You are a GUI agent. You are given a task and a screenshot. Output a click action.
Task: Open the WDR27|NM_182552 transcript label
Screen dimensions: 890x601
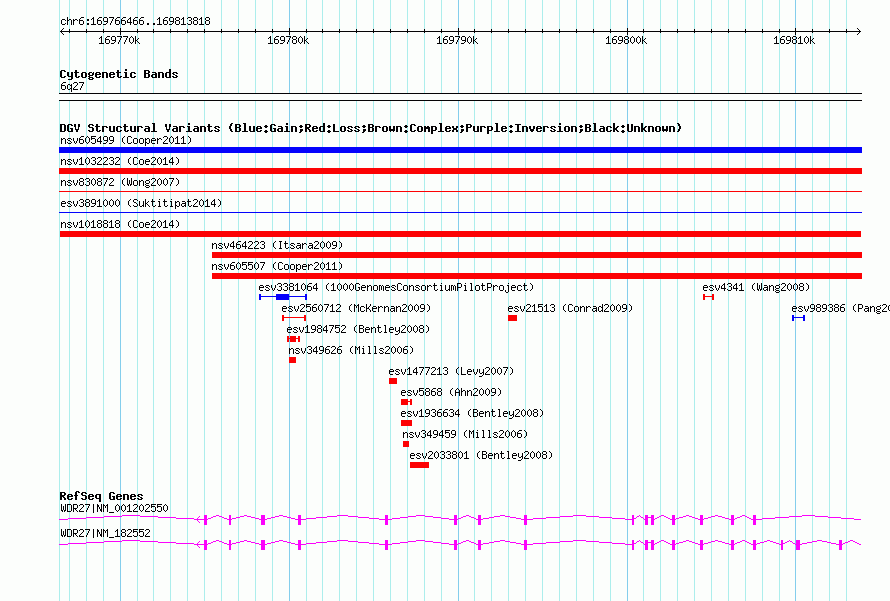105,533
